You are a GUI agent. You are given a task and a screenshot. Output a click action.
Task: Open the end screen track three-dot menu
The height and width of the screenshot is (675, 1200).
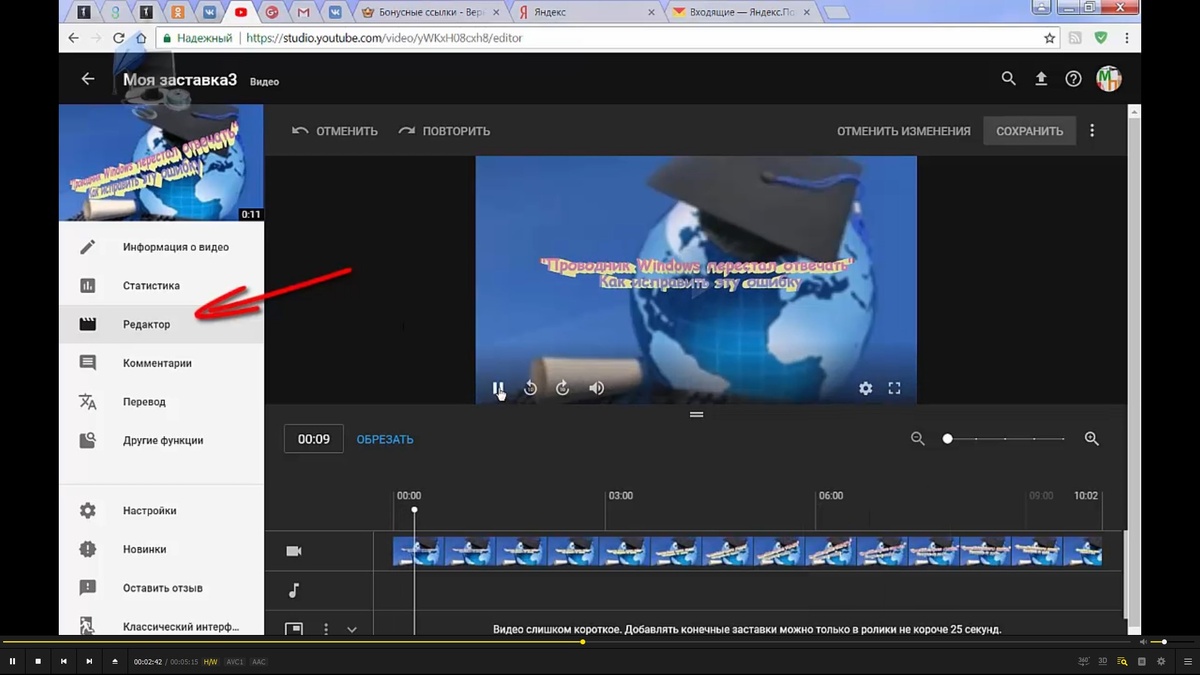326,629
